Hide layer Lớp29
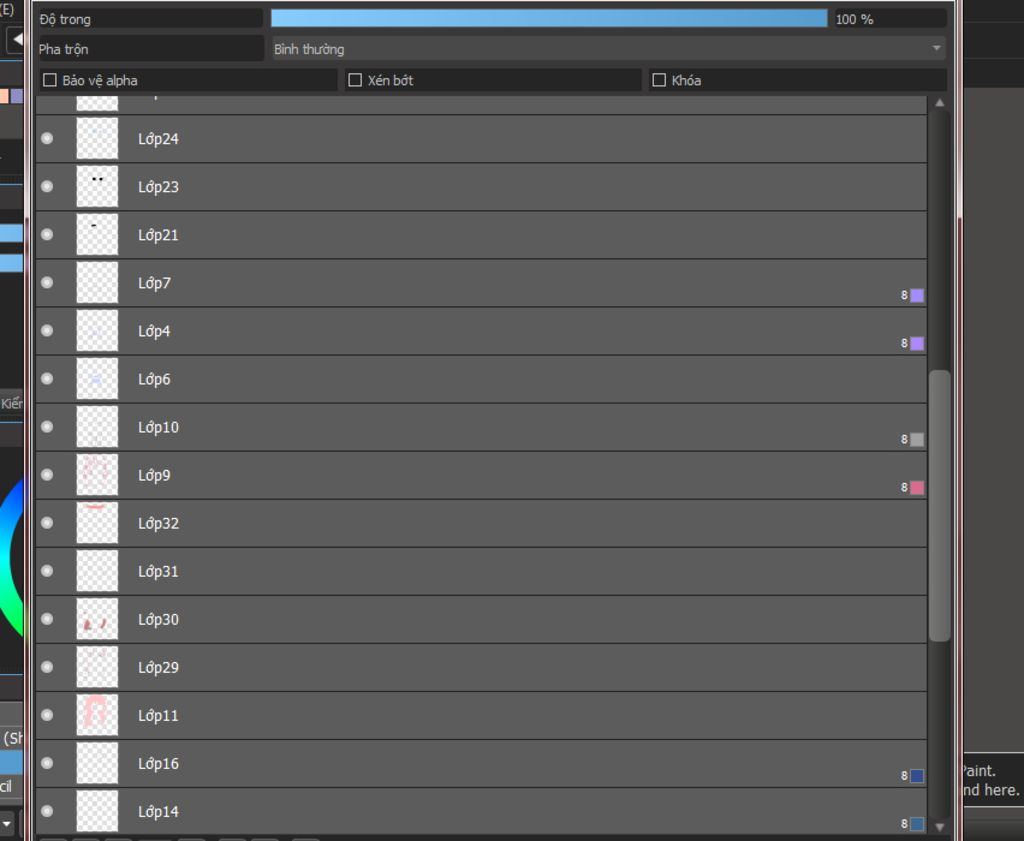 click(47, 667)
